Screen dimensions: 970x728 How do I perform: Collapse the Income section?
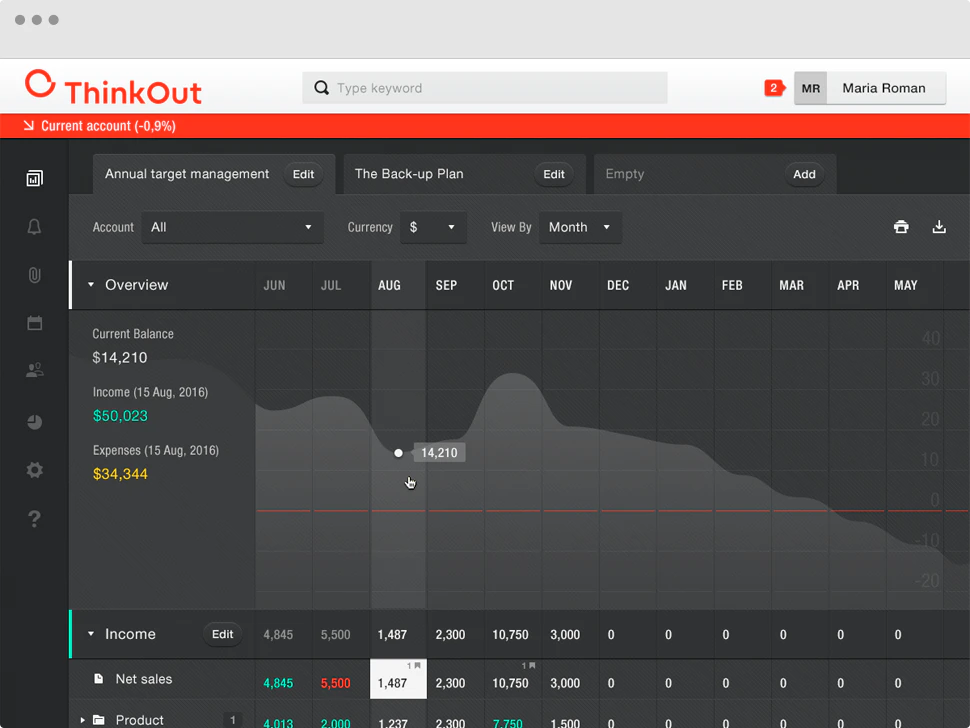pos(91,633)
